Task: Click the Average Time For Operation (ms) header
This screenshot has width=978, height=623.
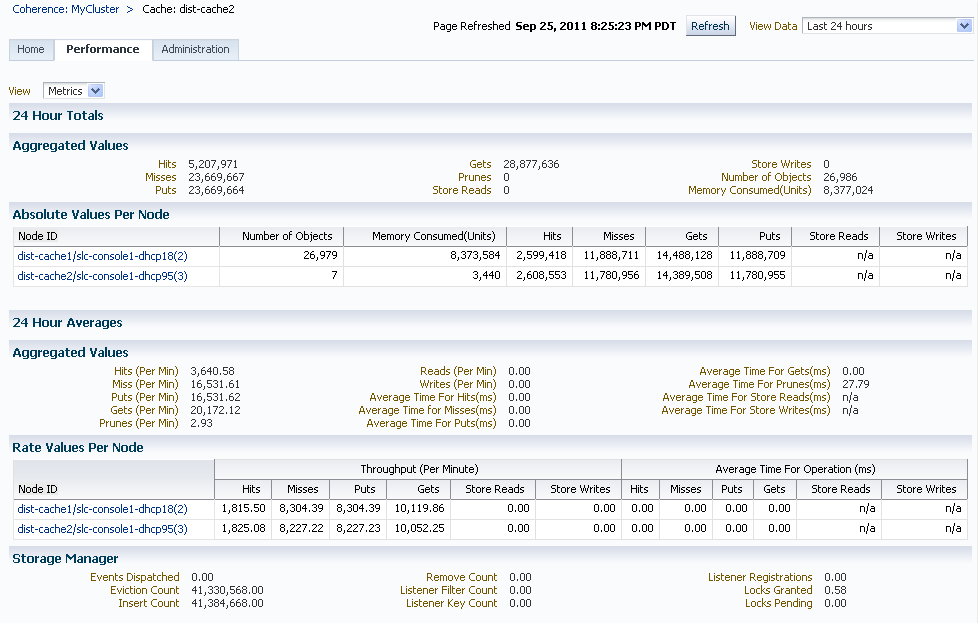Action: click(795, 469)
